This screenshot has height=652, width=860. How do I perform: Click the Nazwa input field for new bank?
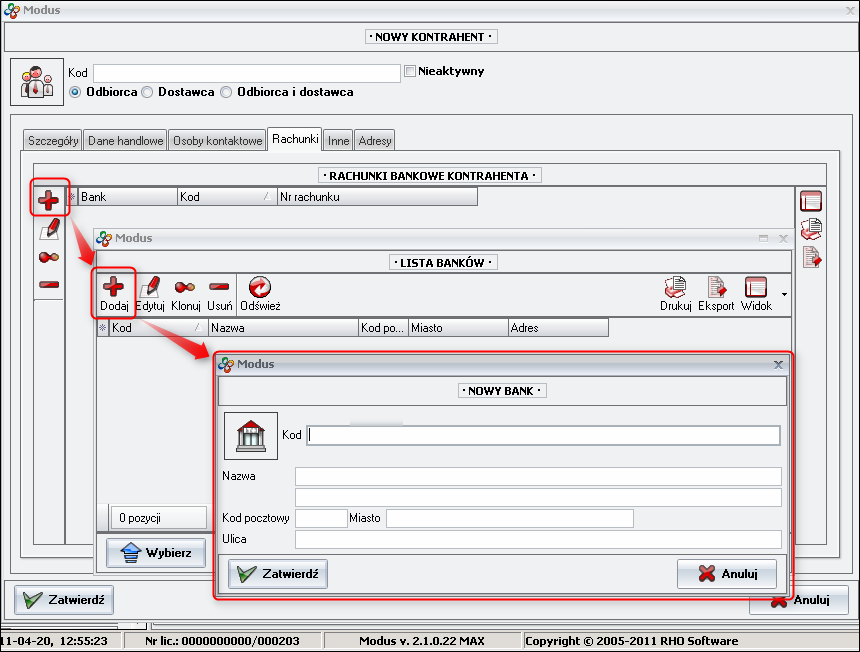tap(537, 476)
